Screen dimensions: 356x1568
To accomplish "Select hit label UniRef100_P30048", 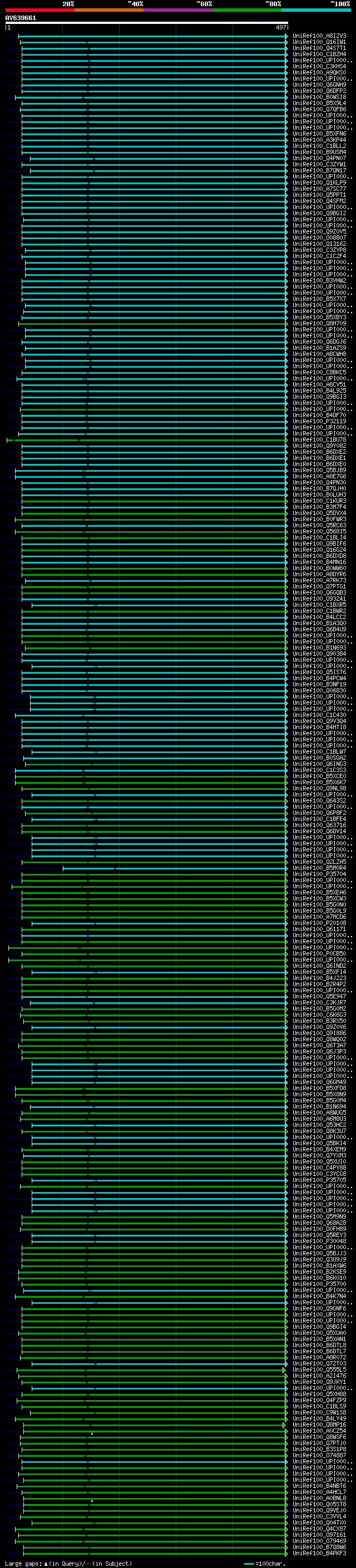I will pyautogui.click(x=319, y=1241).
